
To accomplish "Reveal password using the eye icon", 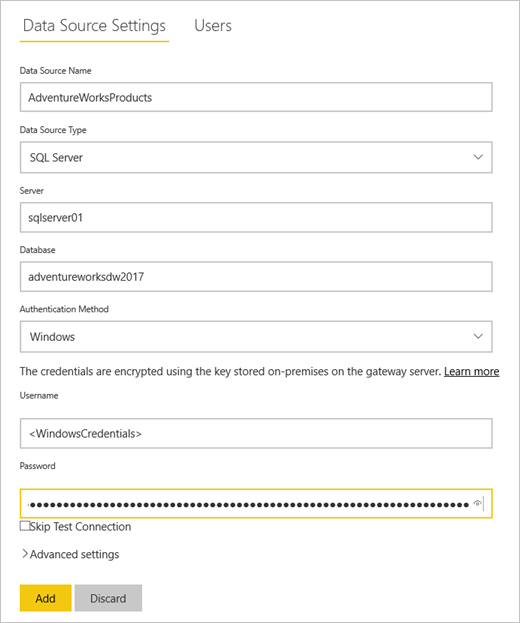I will [477, 504].
